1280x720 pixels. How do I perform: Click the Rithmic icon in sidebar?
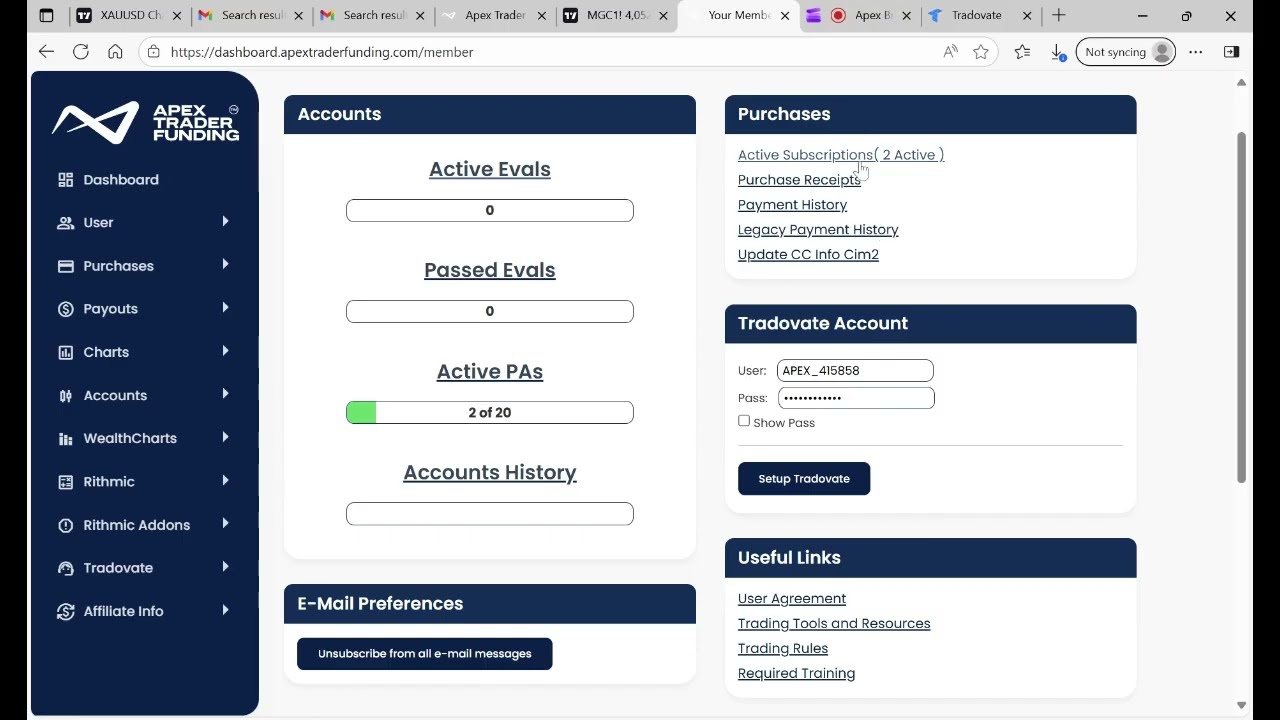[x=66, y=482]
